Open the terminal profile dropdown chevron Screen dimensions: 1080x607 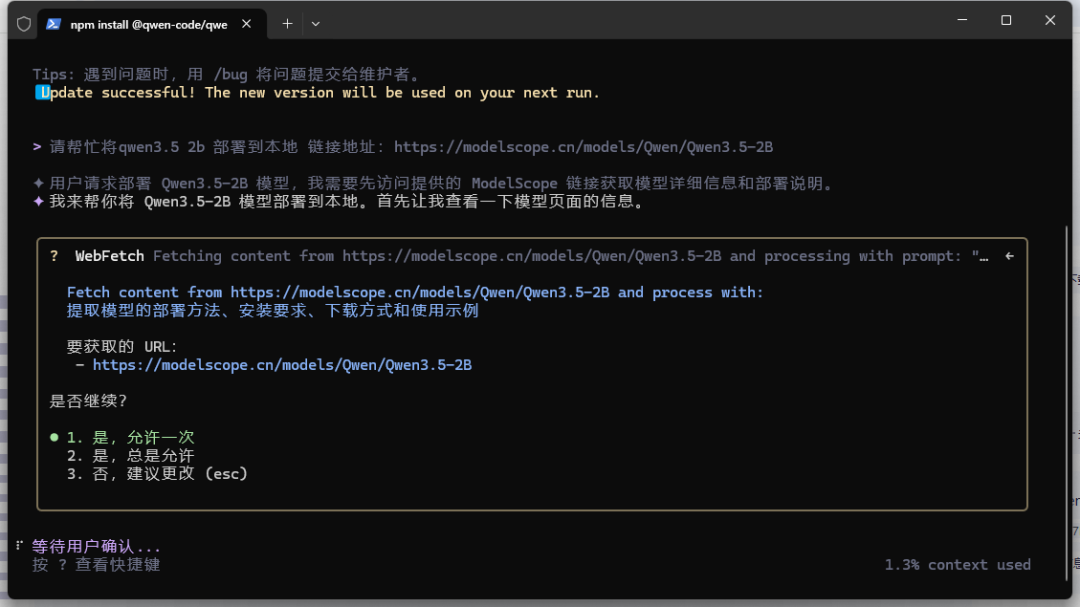tap(315, 24)
